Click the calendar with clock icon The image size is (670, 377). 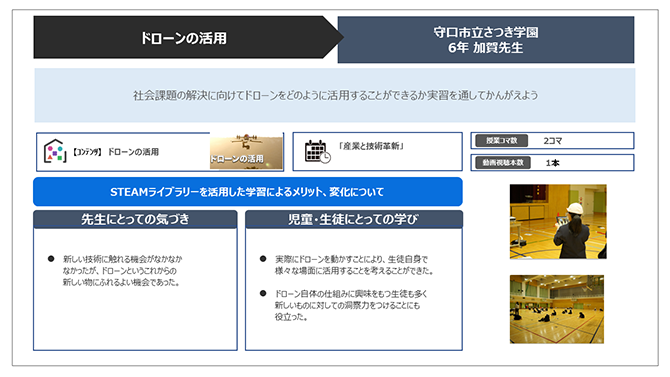317,151
